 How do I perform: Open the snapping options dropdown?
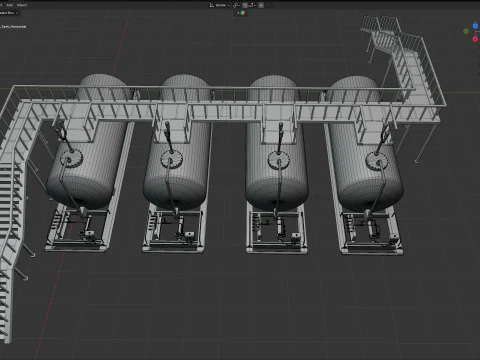coord(252,5)
